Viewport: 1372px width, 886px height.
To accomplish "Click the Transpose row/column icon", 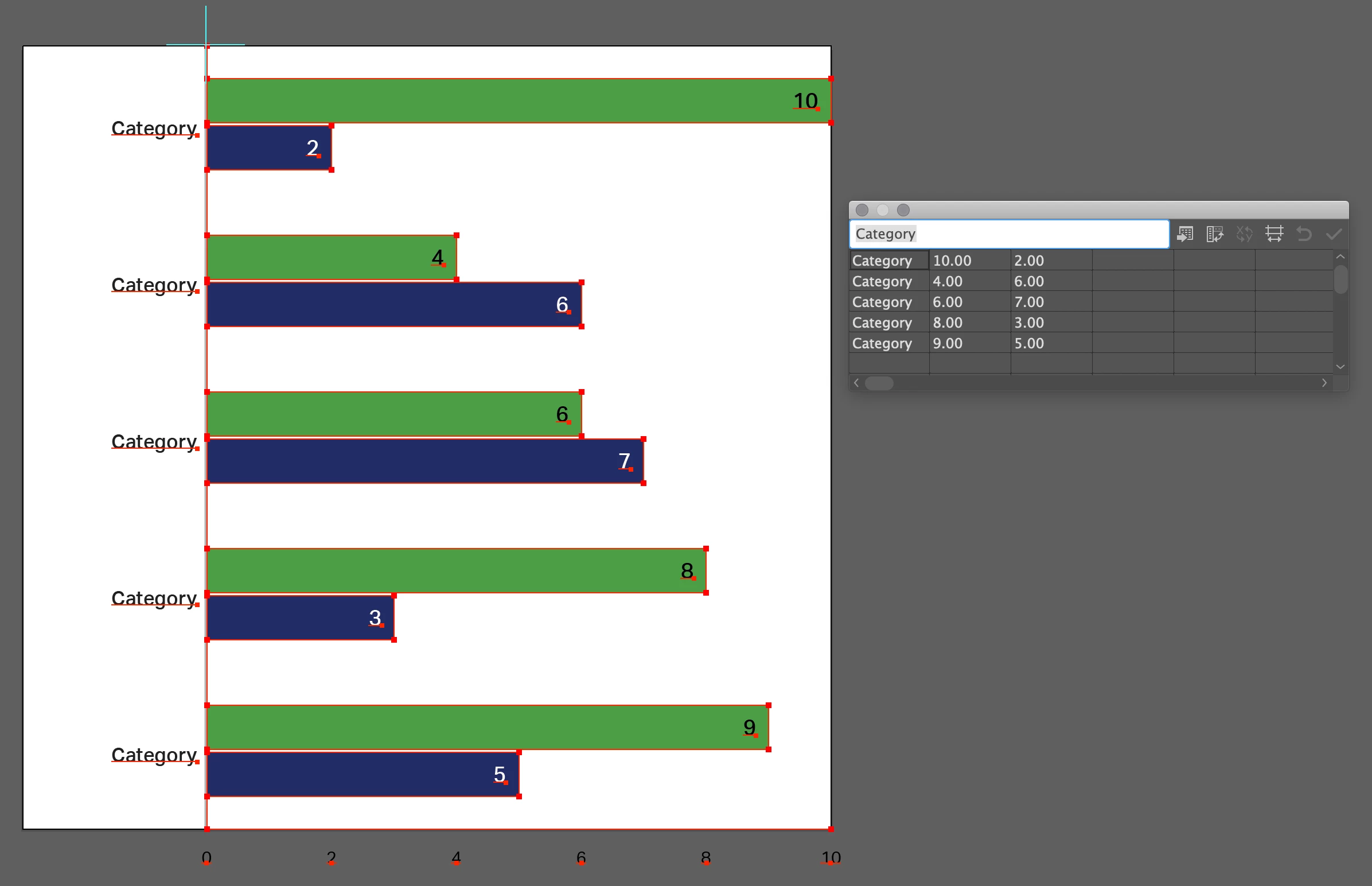I will click(1214, 234).
